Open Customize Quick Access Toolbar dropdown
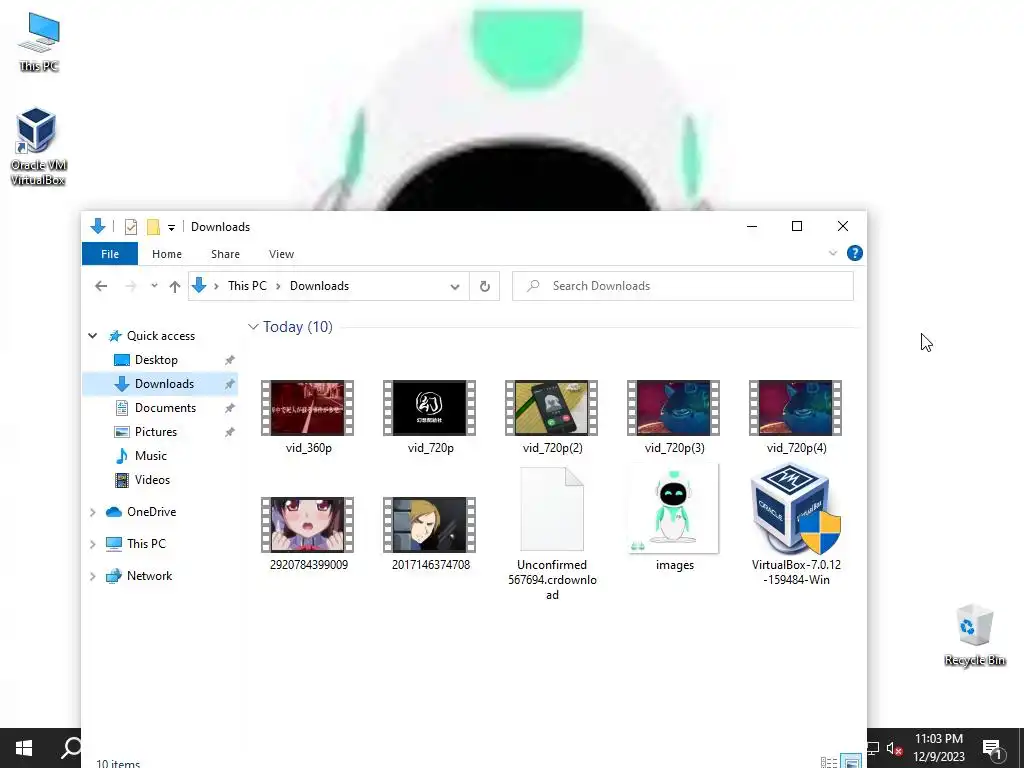This screenshot has width=1024, height=768. 171,227
